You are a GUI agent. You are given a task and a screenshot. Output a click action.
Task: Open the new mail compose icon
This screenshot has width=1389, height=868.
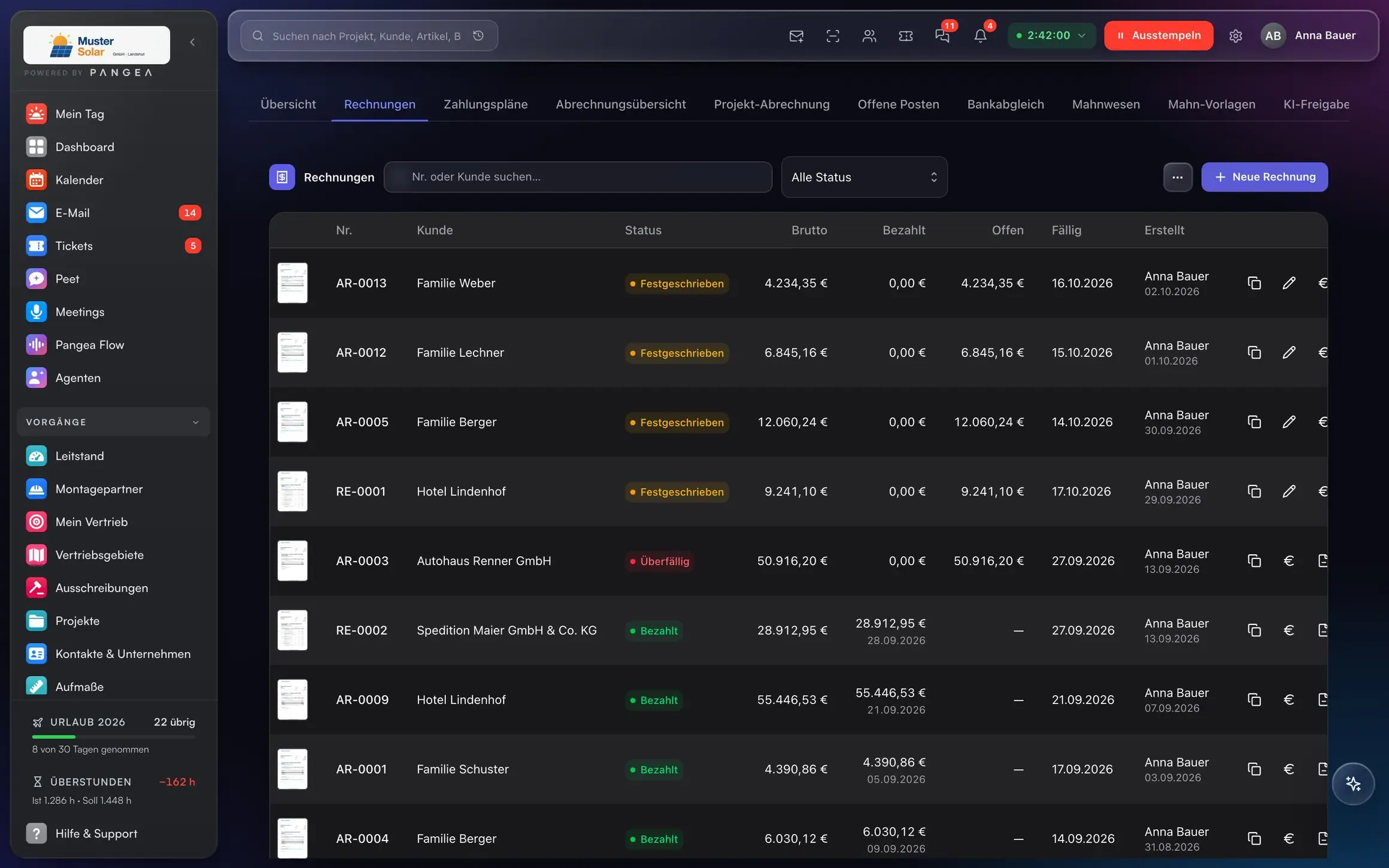point(796,36)
